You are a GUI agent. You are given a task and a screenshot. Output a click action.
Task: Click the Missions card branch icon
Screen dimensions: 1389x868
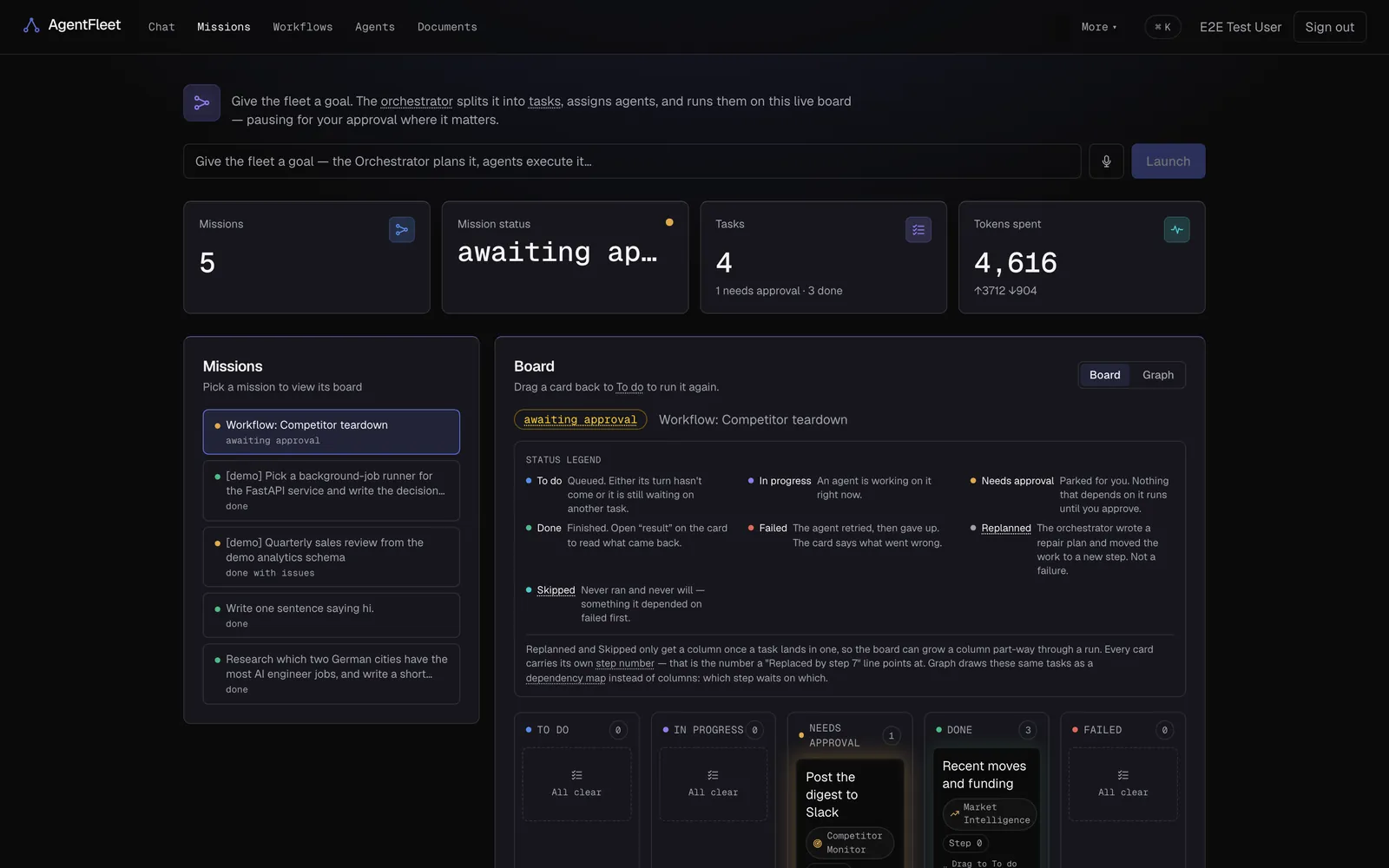coord(402,230)
